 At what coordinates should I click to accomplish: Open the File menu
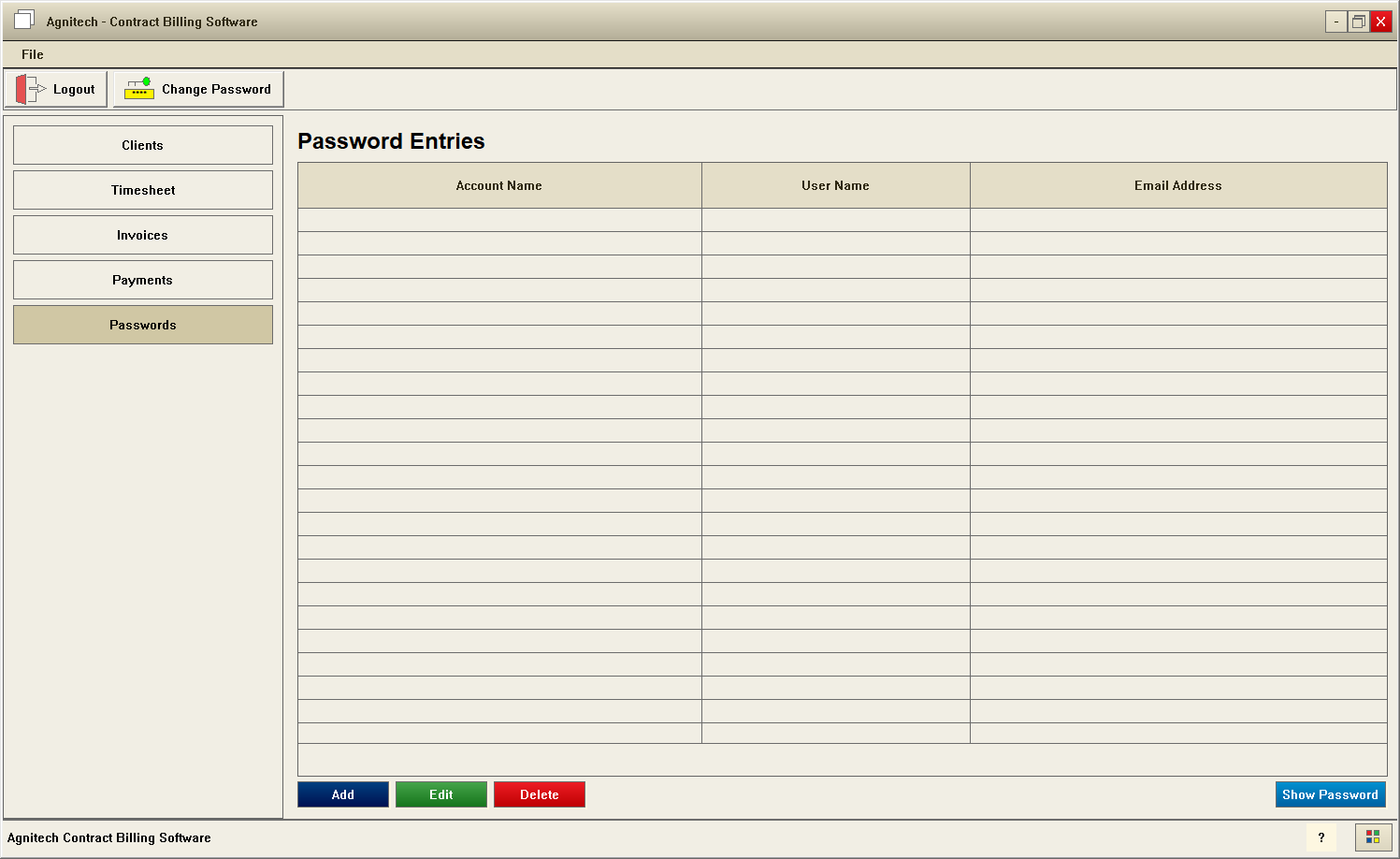(32, 54)
